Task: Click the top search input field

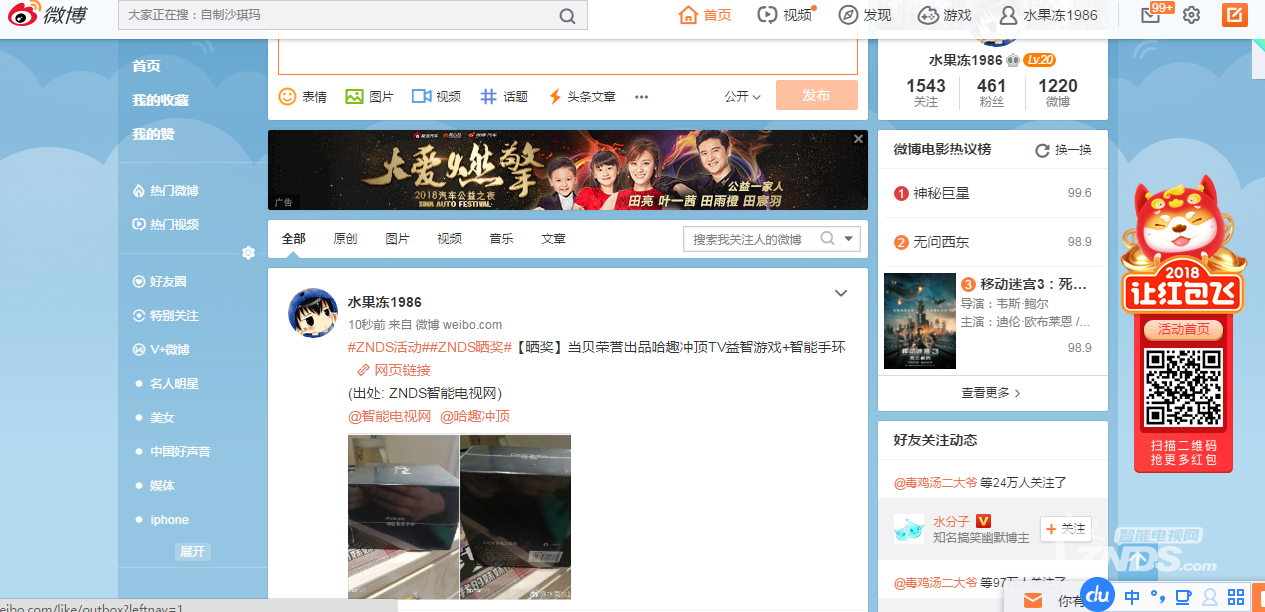Action: click(352, 15)
